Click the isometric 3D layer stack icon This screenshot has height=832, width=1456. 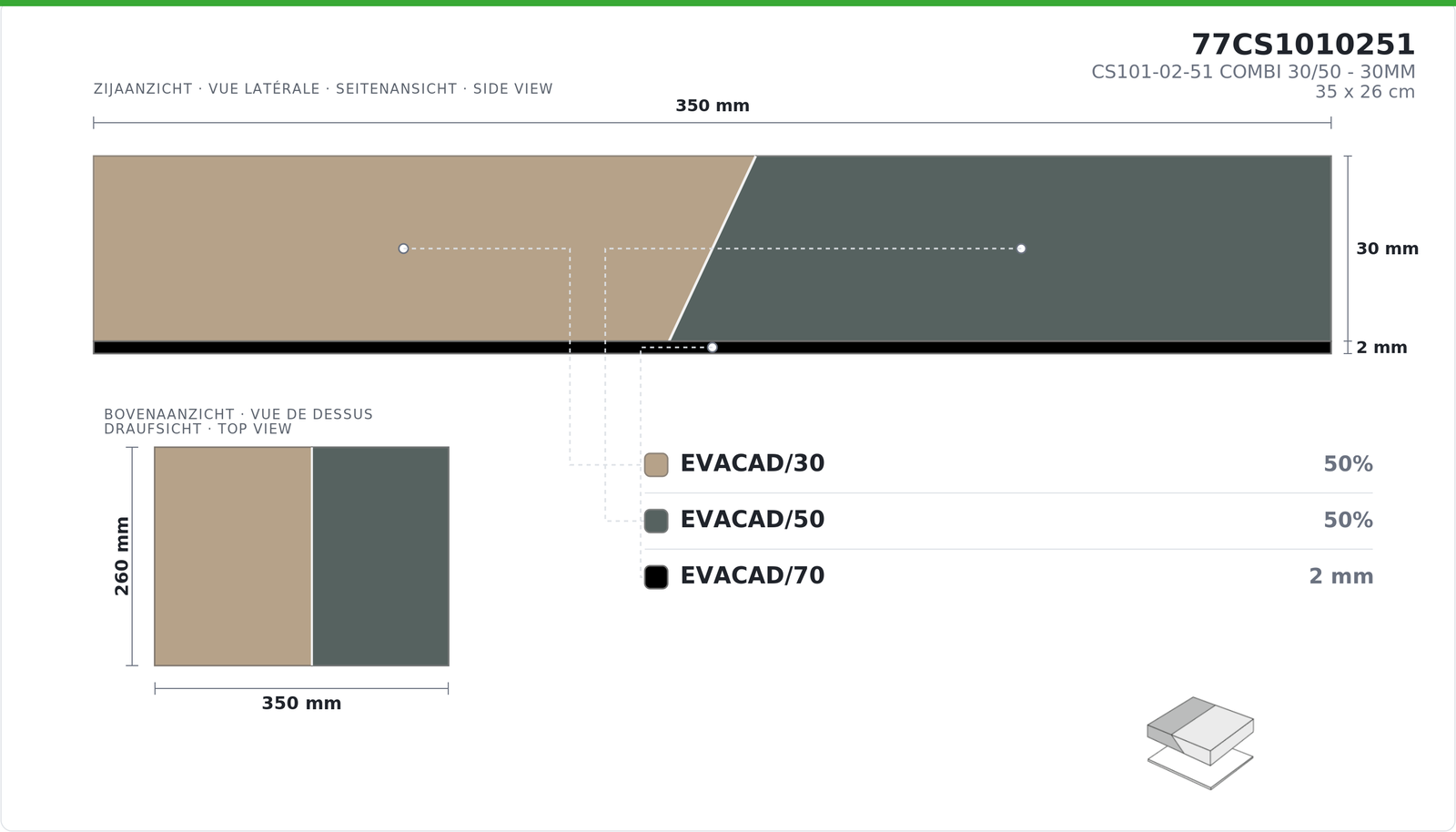click(x=1200, y=743)
